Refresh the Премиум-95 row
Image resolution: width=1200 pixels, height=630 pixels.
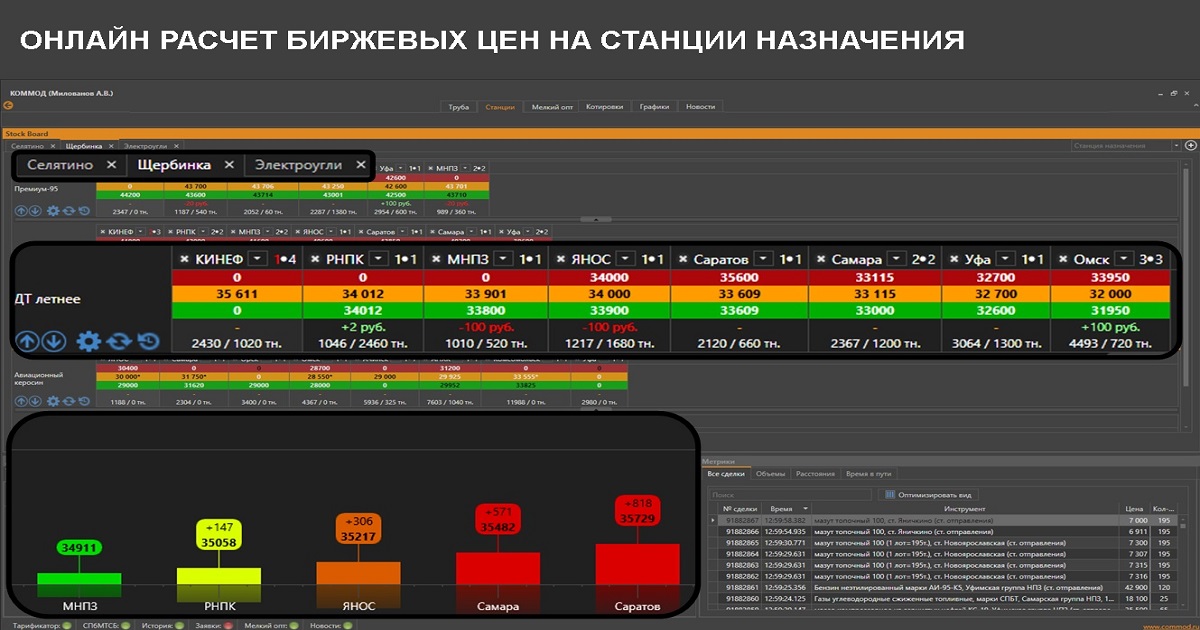pyautogui.click(x=69, y=211)
